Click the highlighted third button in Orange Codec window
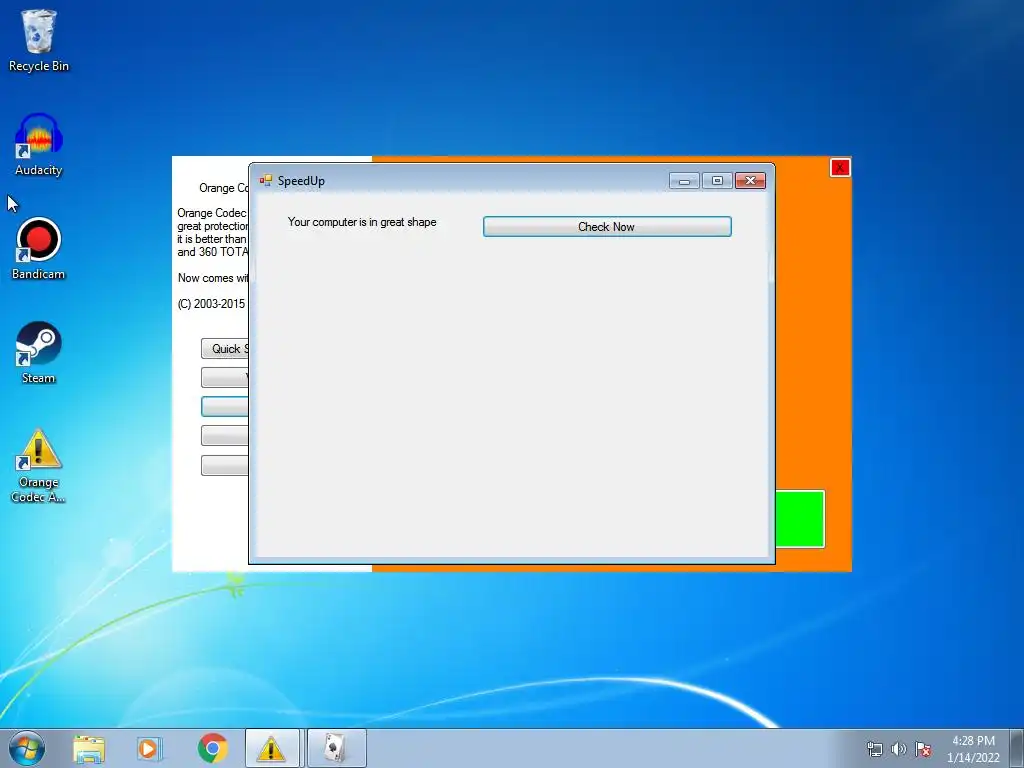The image size is (1024, 768). [225, 406]
